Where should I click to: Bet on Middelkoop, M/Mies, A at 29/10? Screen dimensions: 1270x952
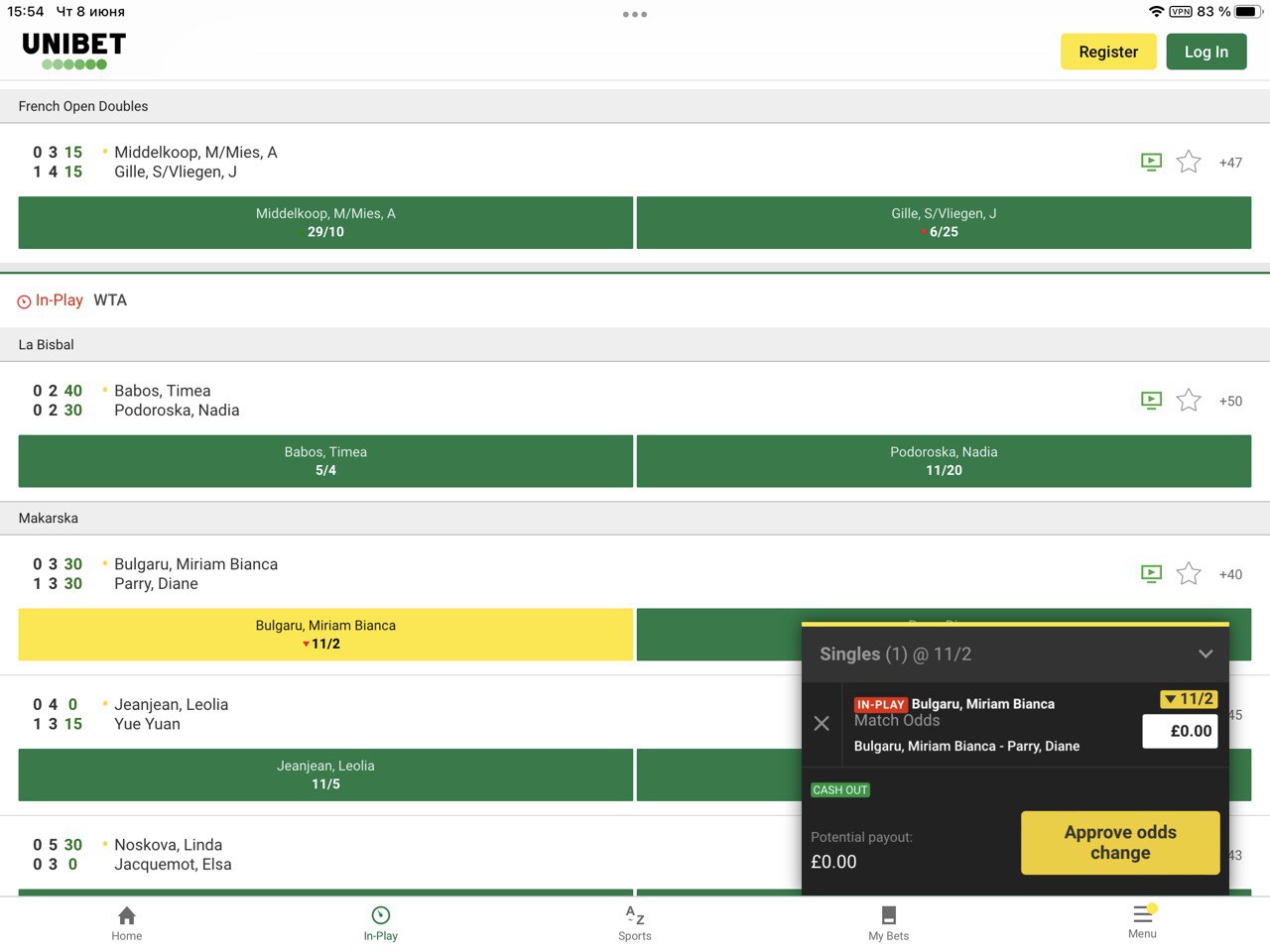[325, 222]
